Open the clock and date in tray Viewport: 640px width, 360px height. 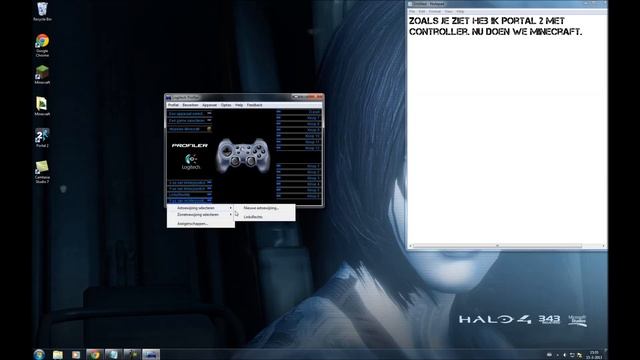click(594, 355)
